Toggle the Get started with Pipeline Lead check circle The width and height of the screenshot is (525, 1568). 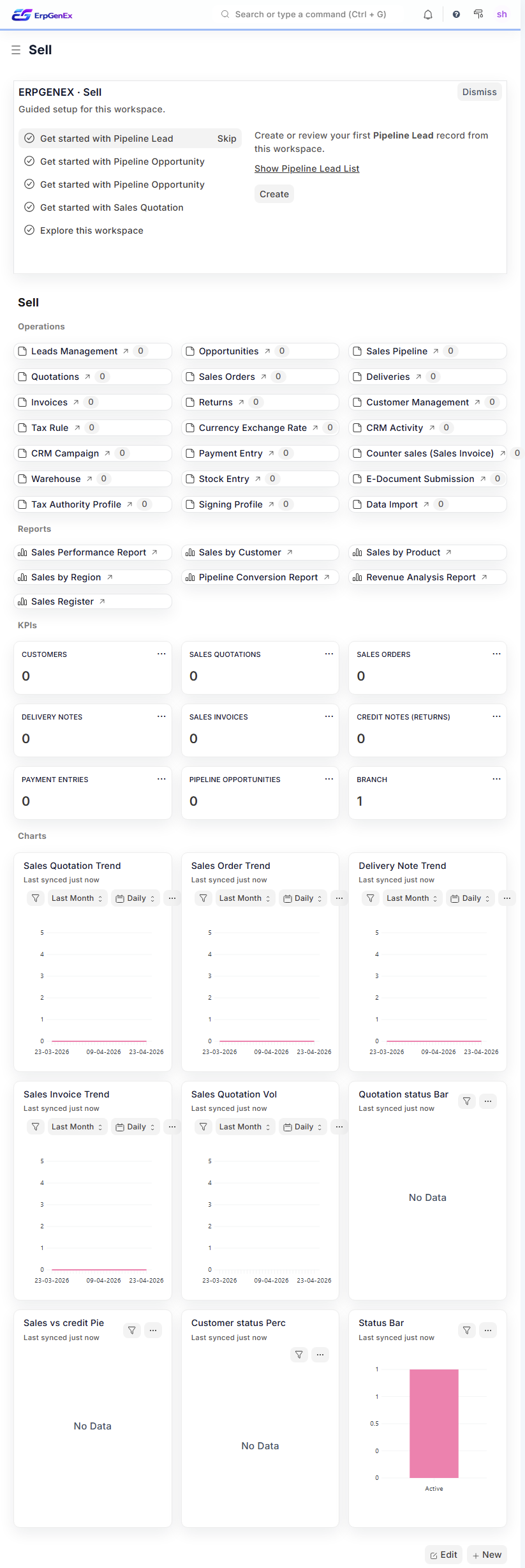pos(29,138)
